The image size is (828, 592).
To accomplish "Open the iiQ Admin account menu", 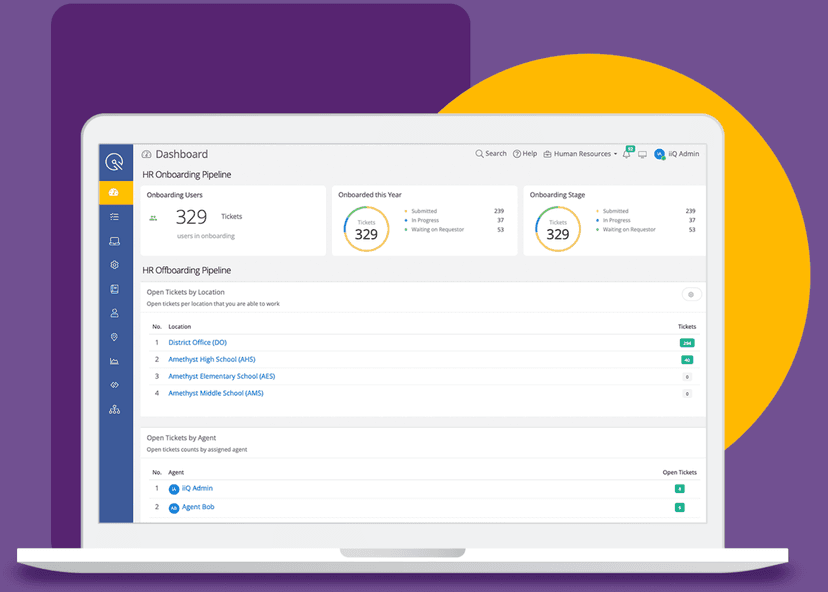I will pyautogui.click(x=677, y=154).
